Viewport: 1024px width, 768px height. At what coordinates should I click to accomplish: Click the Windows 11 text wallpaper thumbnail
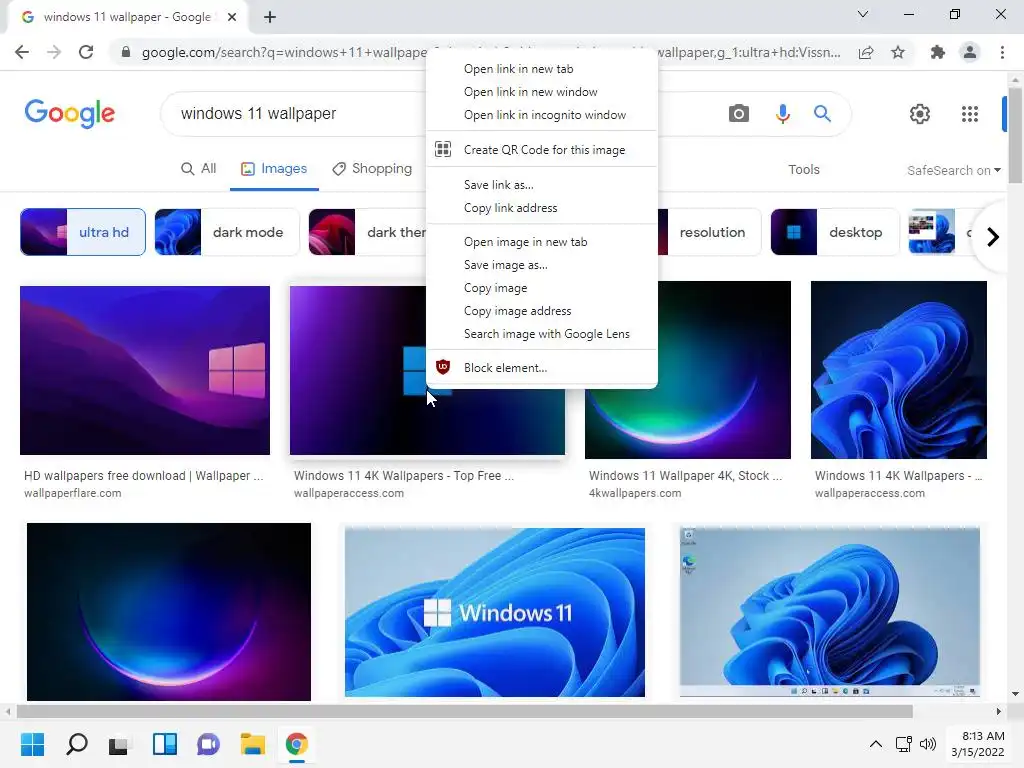point(494,612)
